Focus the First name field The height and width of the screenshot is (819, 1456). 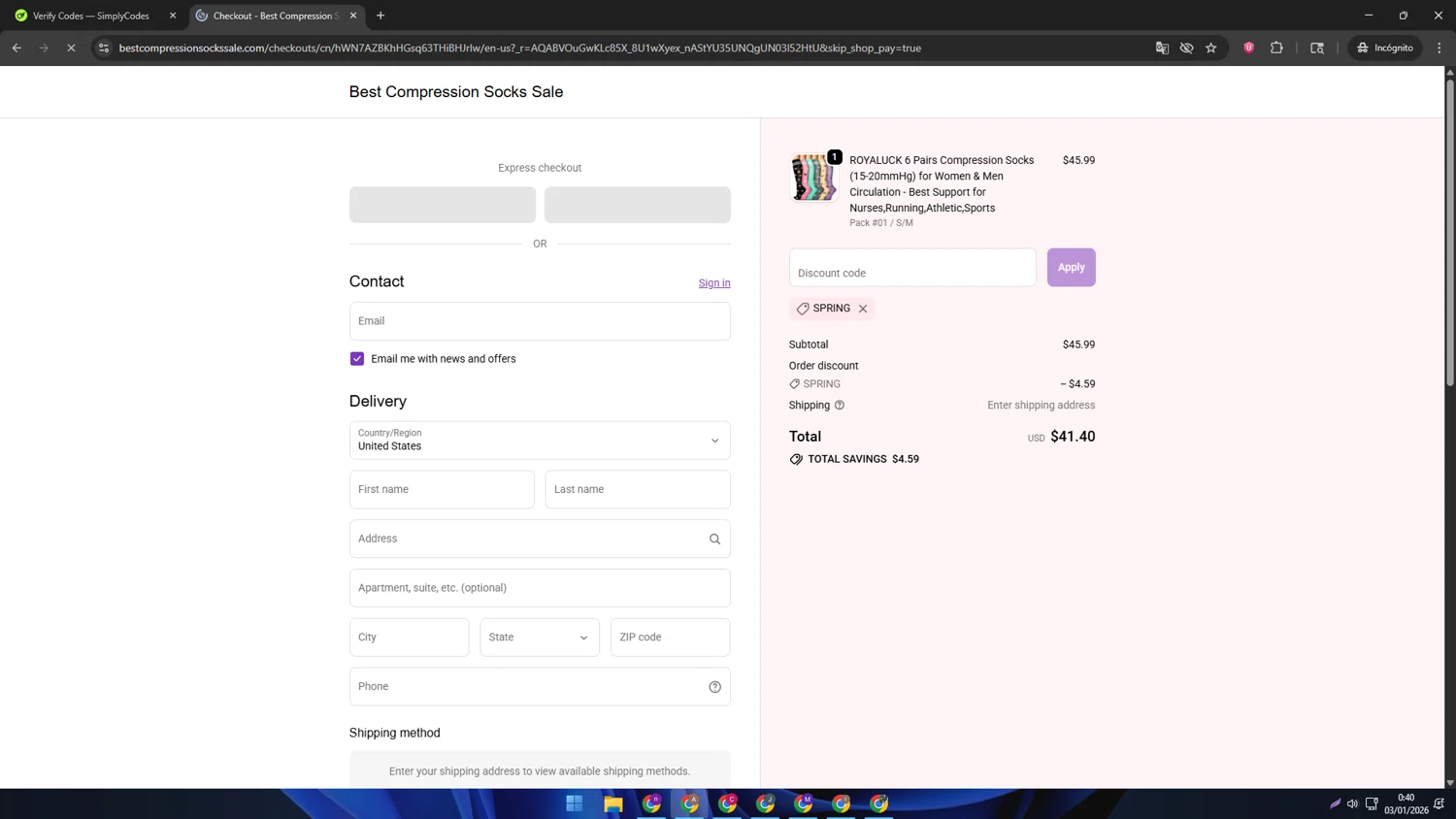tap(442, 490)
